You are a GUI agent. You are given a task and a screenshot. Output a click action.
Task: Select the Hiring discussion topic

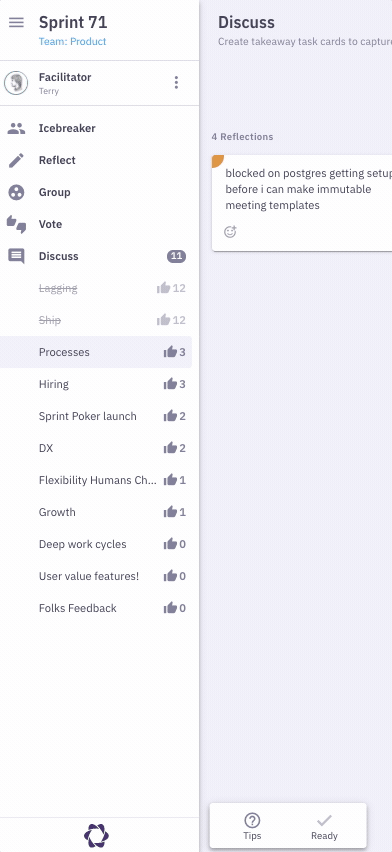click(96, 384)
